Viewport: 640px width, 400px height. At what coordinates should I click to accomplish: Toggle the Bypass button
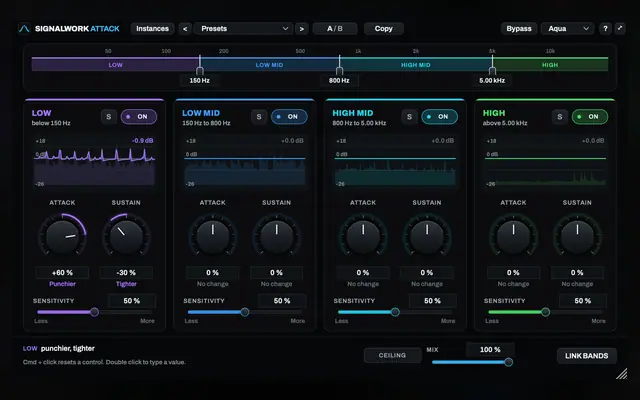[x=519, y=29]
